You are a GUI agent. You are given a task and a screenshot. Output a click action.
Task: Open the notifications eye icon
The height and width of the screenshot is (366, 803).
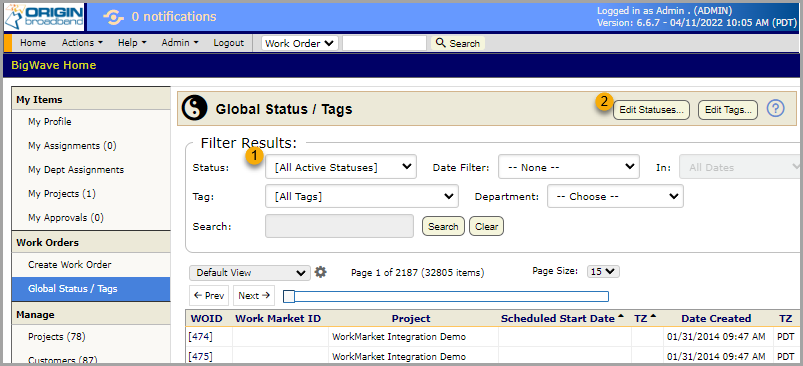point(113,17)
